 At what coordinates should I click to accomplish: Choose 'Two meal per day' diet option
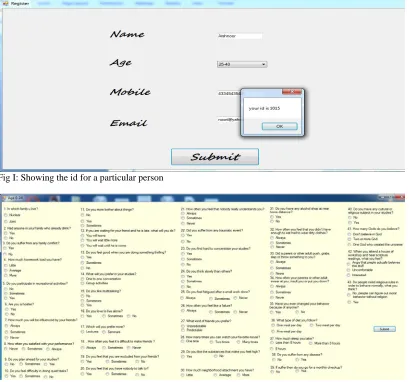coord(311,325)
